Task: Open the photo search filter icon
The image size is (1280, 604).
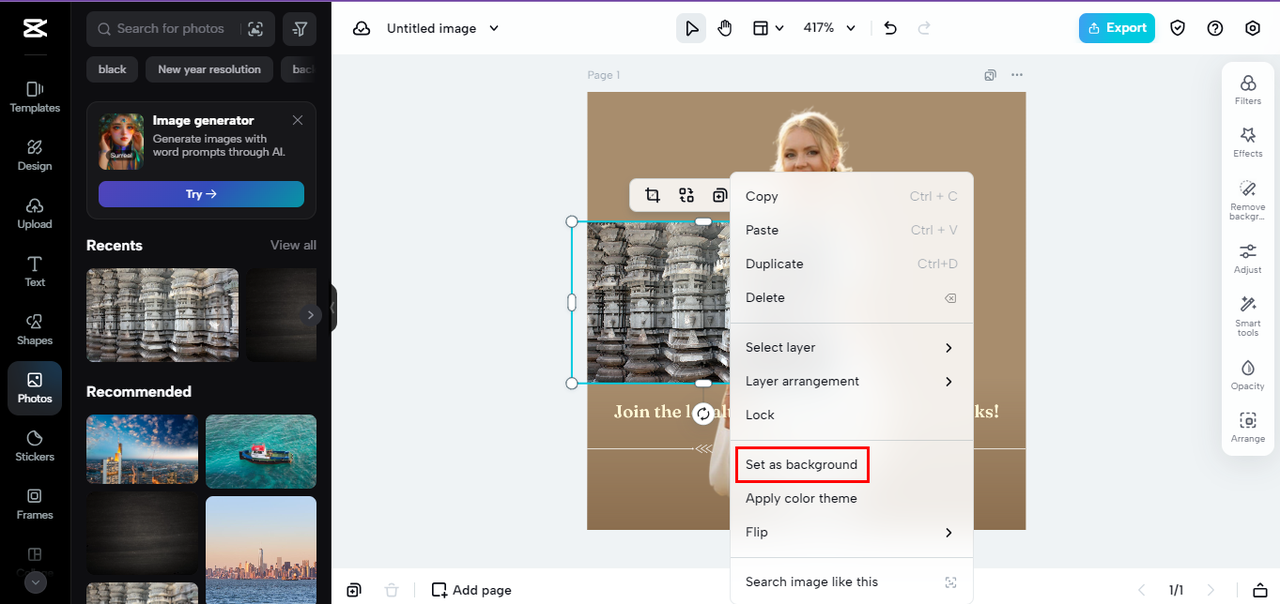Action: point(299,29)
